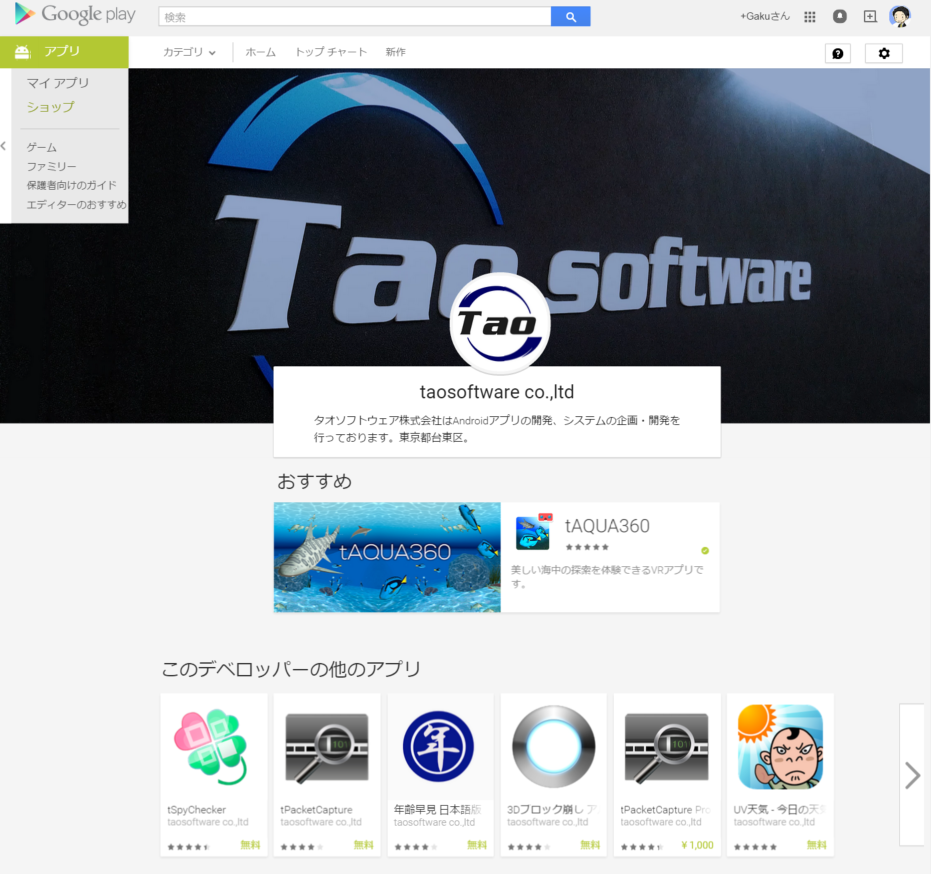Open the 新作 tab

[x=395, y=52]
